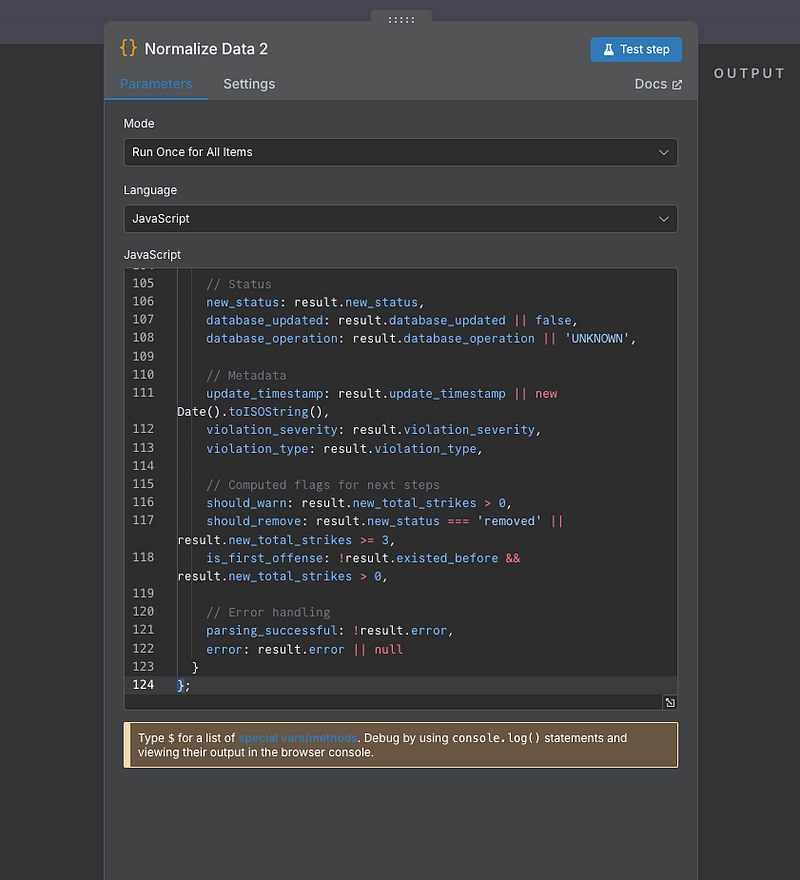The width and height of the screenshot is (800, 880).
Task: Place cursor on line 124 closing brace
Action: pos(183,685)
